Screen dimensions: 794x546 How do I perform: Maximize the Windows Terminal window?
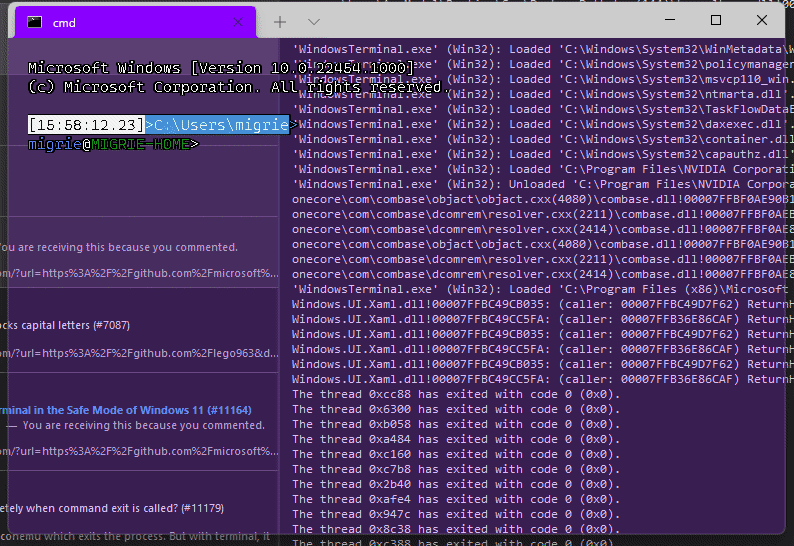(x=716, y=20)
